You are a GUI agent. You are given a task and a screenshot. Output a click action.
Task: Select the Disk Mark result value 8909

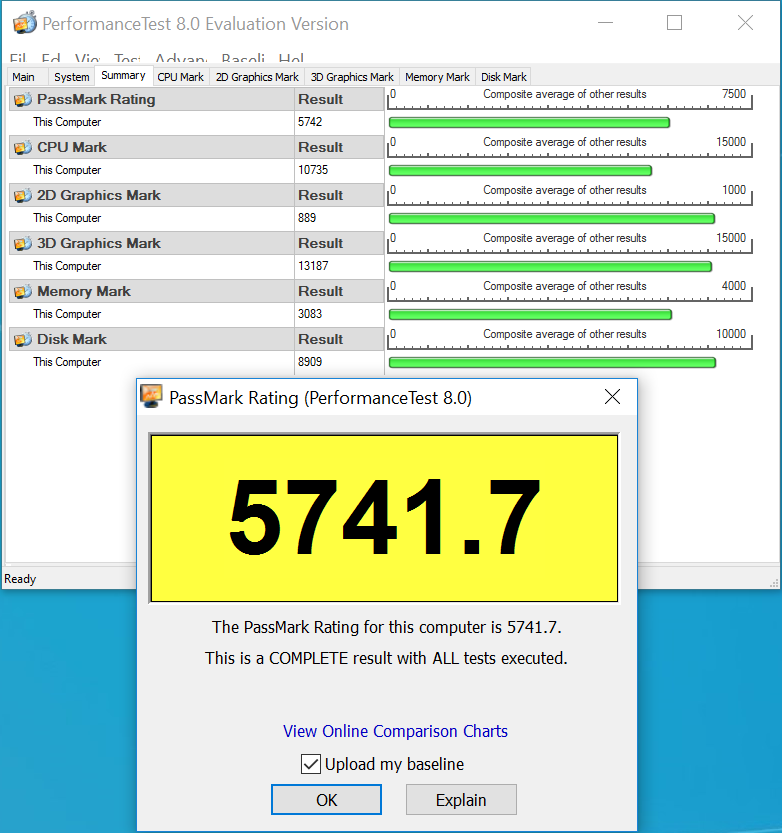[310, 362]
